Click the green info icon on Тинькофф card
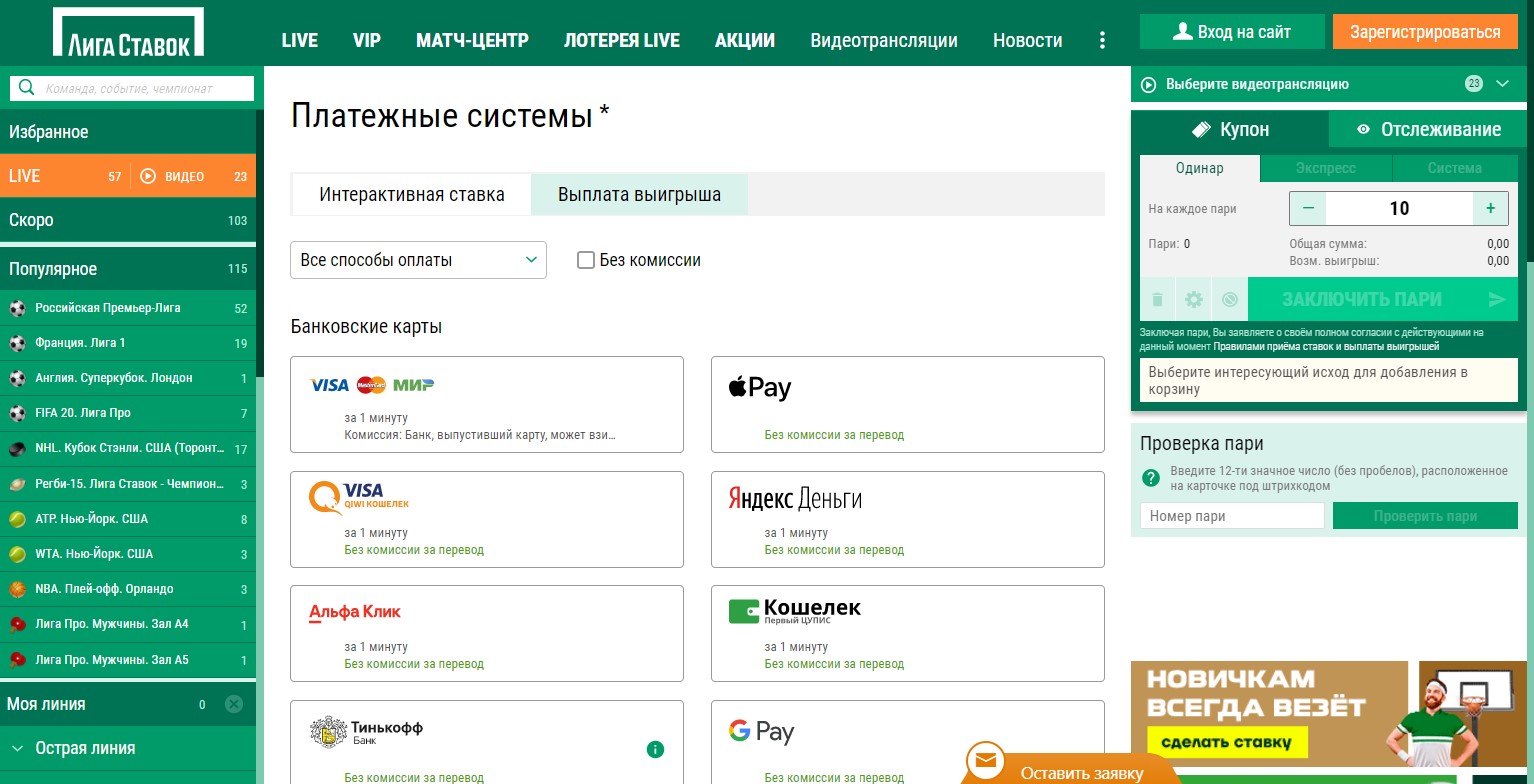Screen dimensions: 1534x784 click(x=655, y=749)
